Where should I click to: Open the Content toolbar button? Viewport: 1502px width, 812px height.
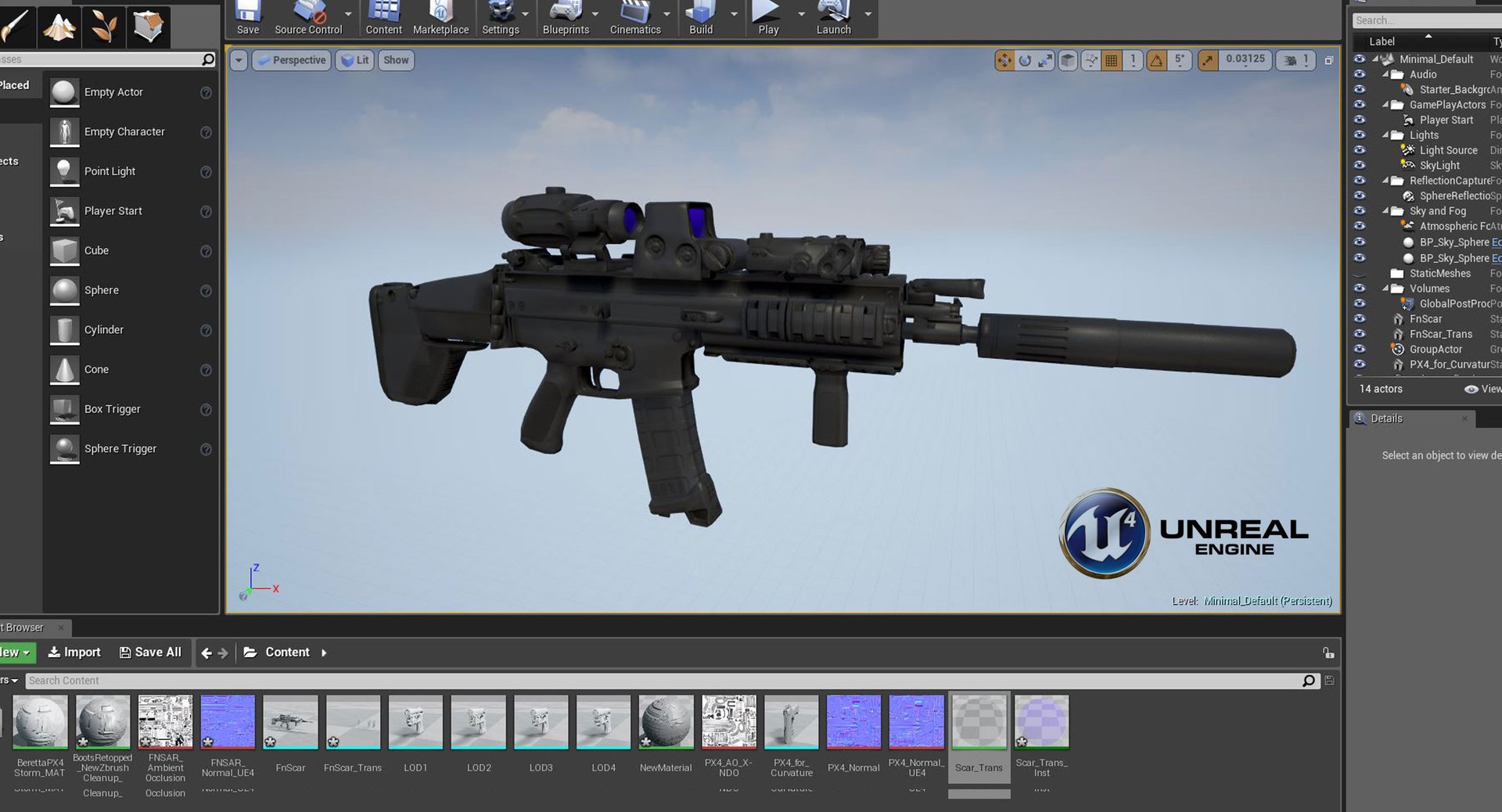pyautogui.click(x=383, y=17)
